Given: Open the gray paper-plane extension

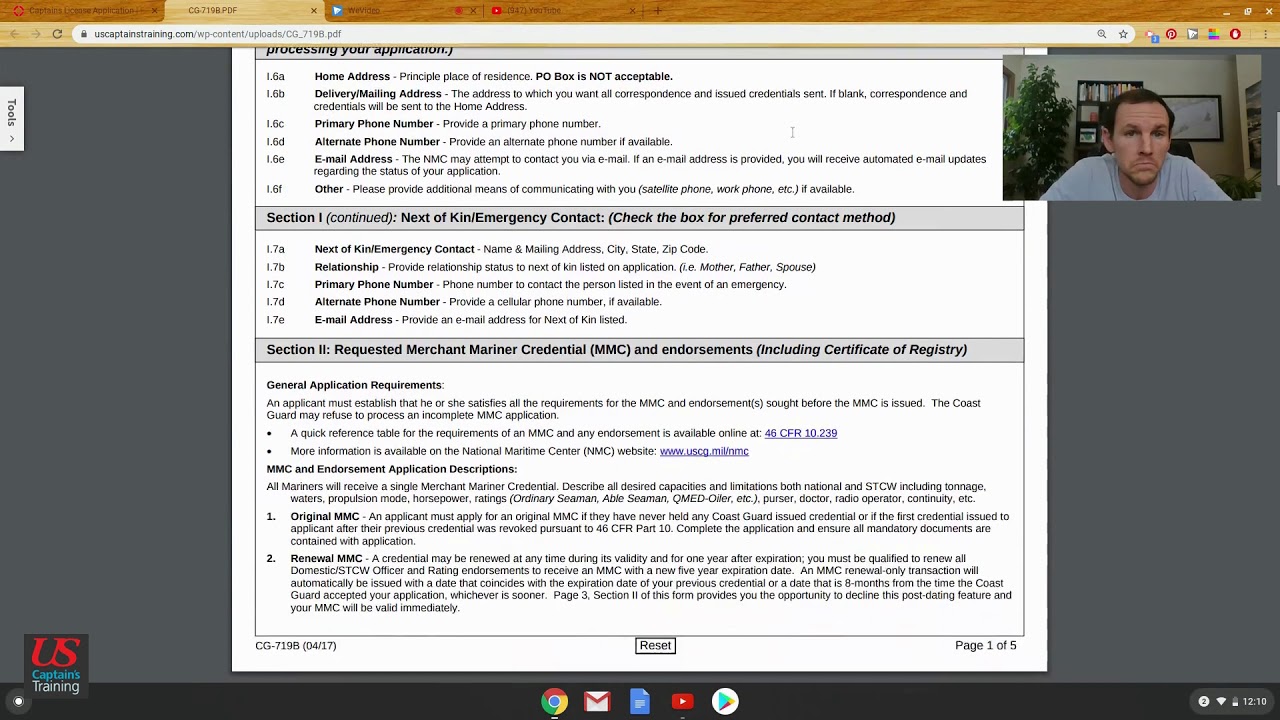Looking at the screenshot, I should click(x=1192, y=34).
